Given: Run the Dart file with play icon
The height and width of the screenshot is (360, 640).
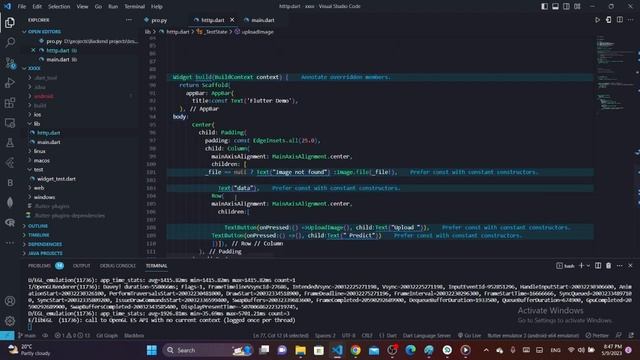Looking at the screenshot, I should tap(597, 20).
